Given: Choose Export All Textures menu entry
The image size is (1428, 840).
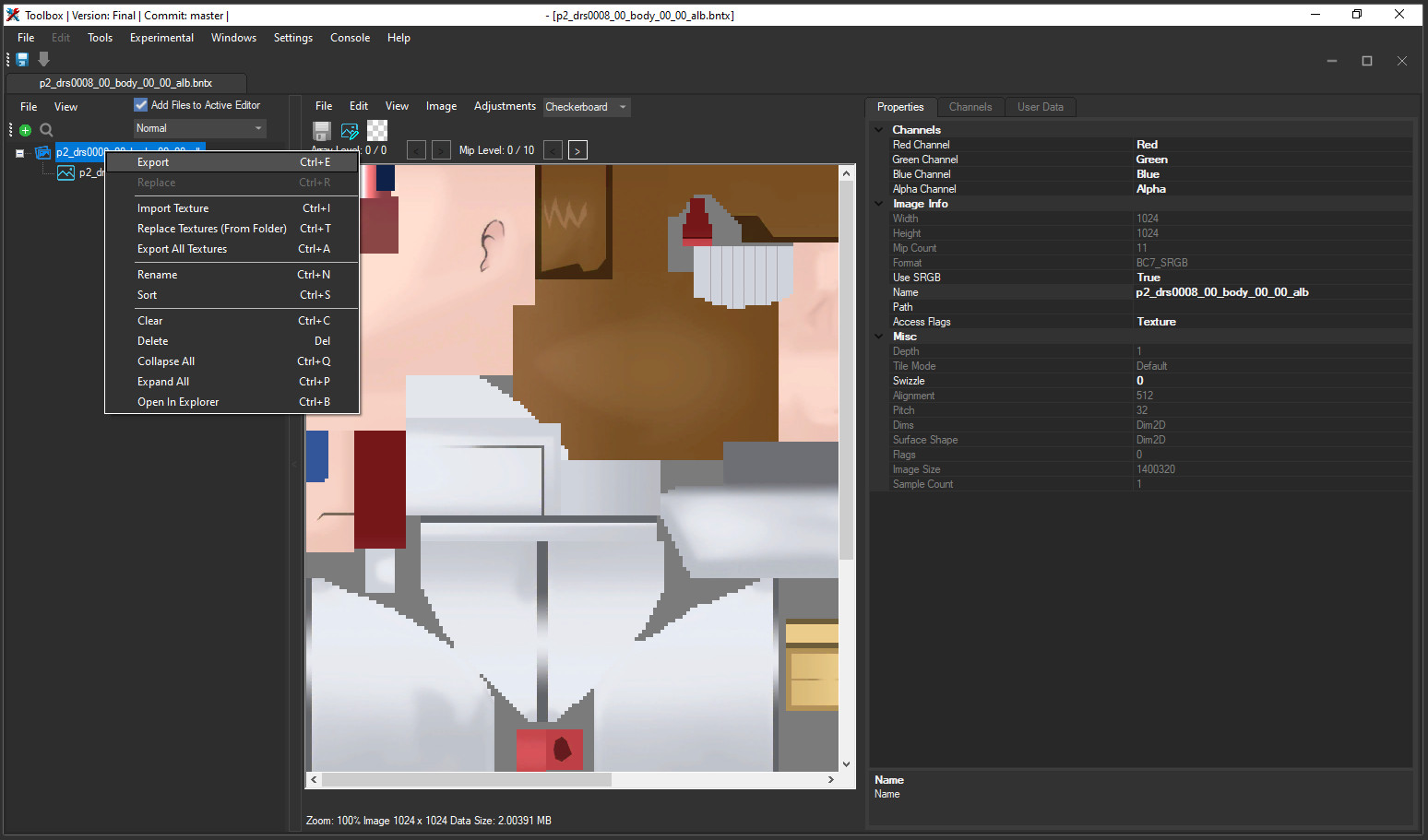Looking at the screenshot, I should click(x=232, y=249).
